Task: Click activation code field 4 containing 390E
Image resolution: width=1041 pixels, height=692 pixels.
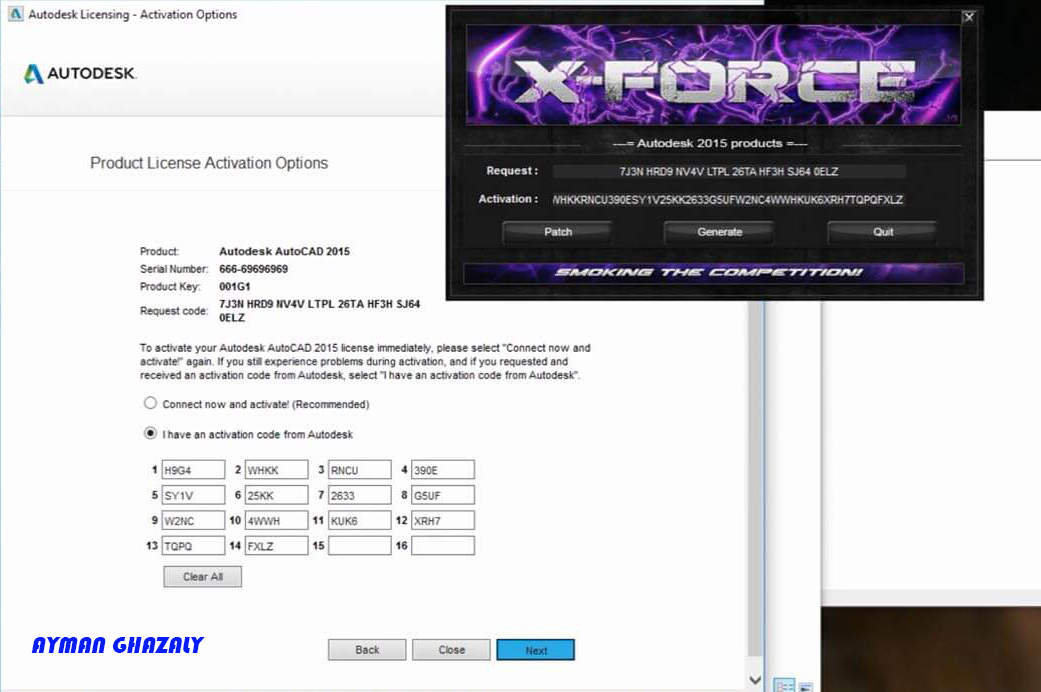Action: click(x=443, y=470)
